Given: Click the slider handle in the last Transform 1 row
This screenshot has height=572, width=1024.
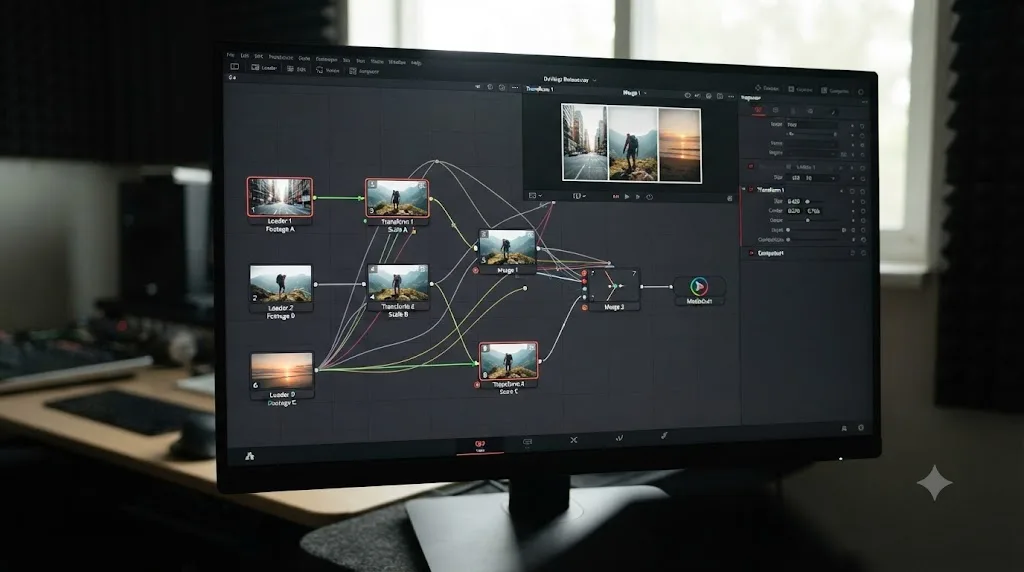Looking at the screenshot, I should [788, 240].
